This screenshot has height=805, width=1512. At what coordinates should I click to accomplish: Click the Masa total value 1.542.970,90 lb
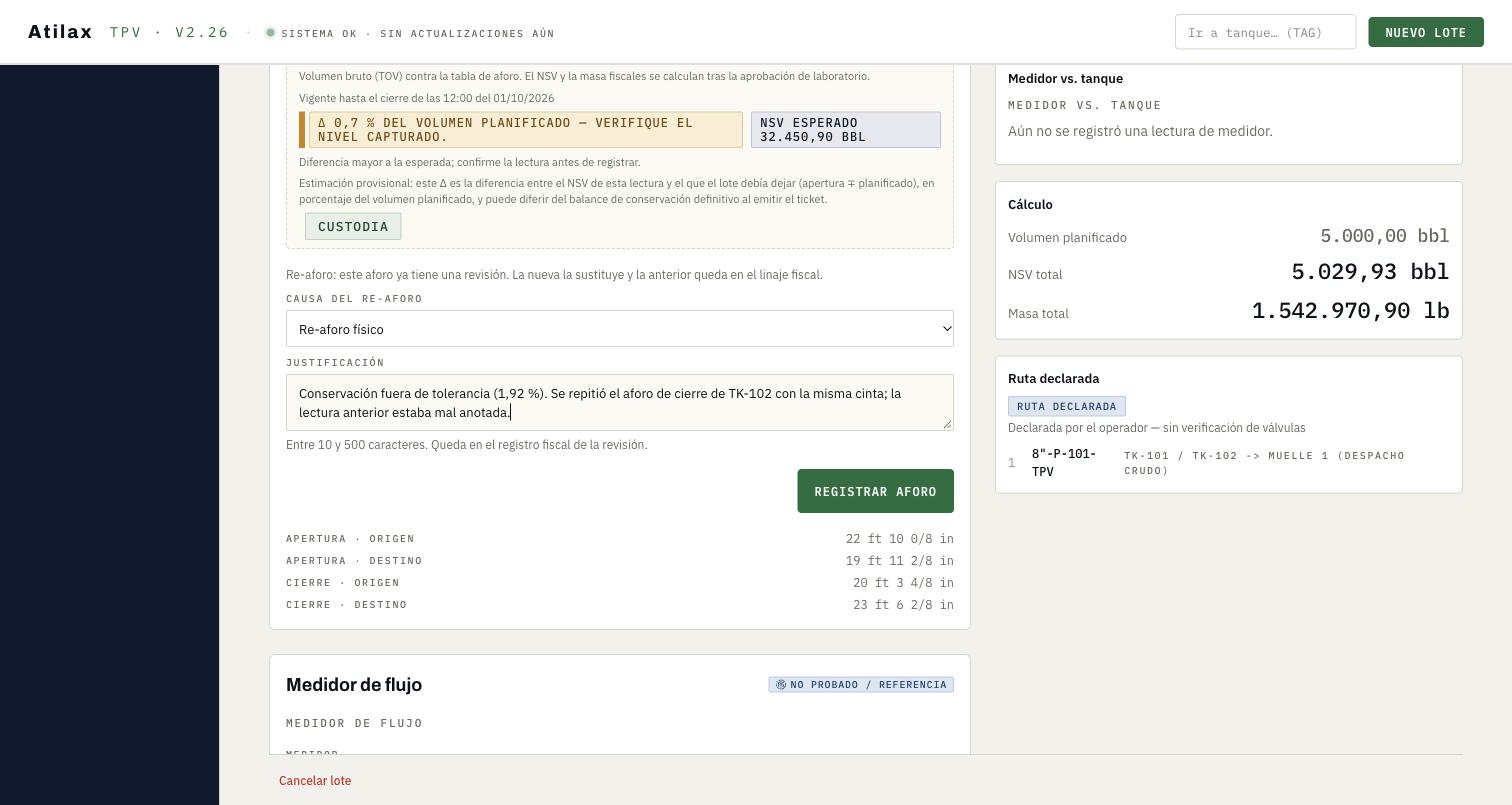[x=1351, y=311]
